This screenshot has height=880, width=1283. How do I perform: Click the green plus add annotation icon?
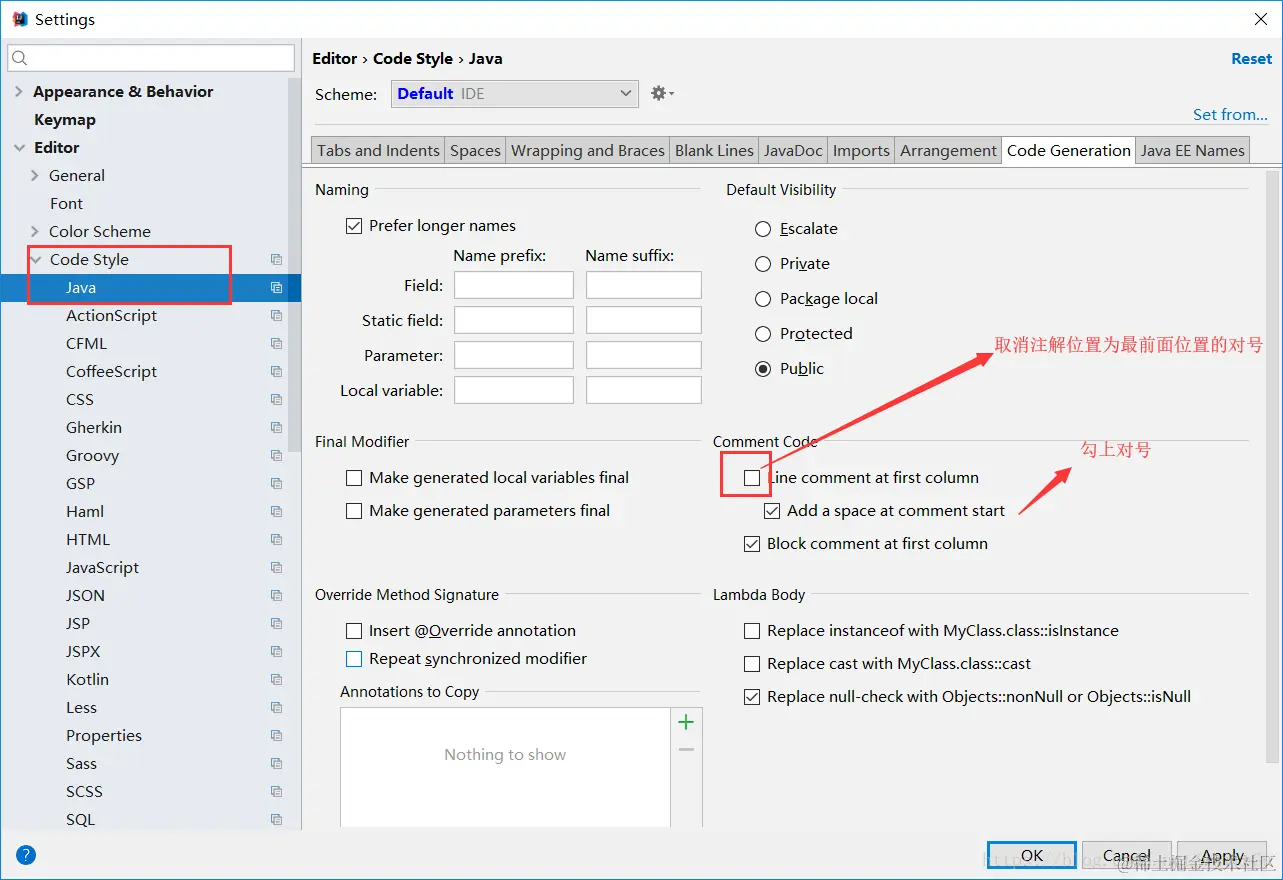pyautogui.click(x=686, y=722)
